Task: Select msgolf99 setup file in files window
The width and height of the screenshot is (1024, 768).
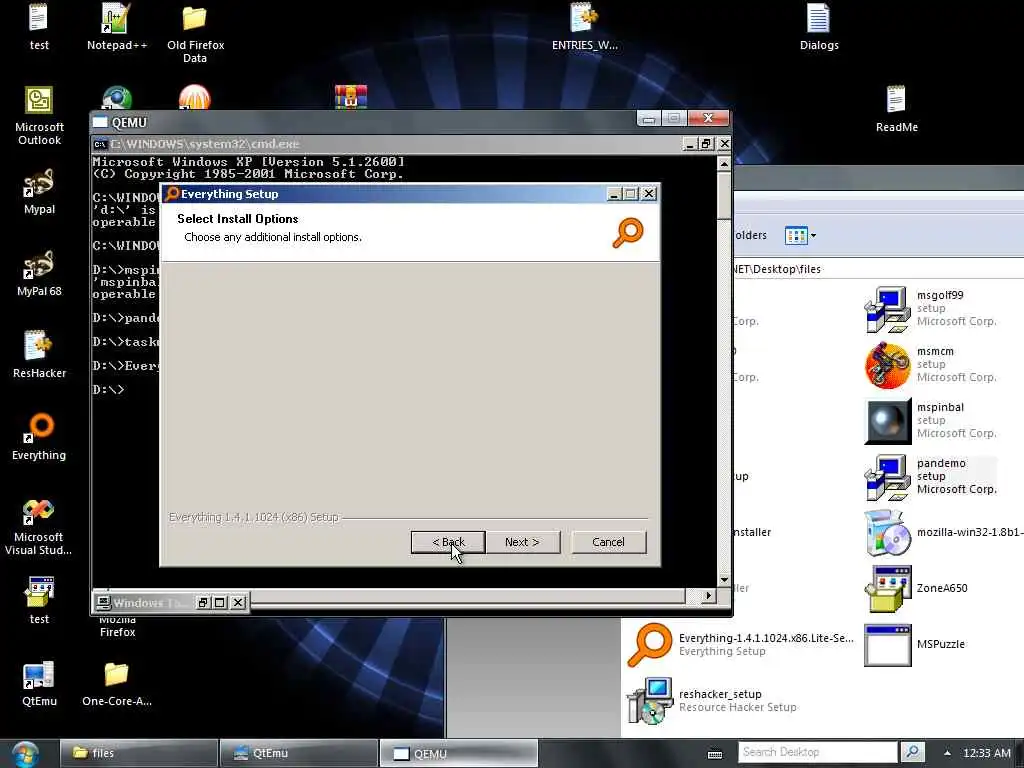Action: pos(931,308)
